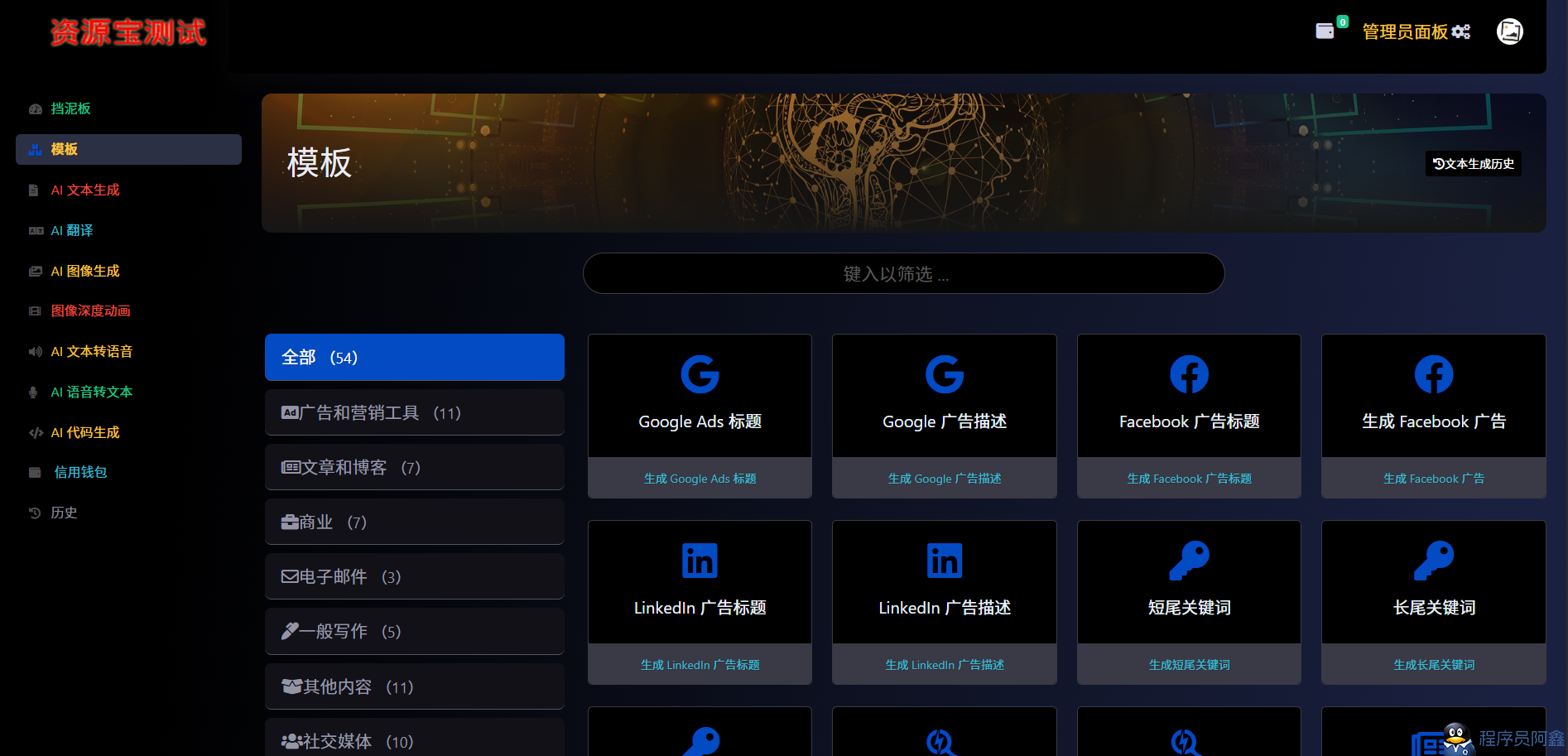This screenshot has width=1568, height=756.
Task: Select the 商业 (7) category
Action: (x=415, y=522)
